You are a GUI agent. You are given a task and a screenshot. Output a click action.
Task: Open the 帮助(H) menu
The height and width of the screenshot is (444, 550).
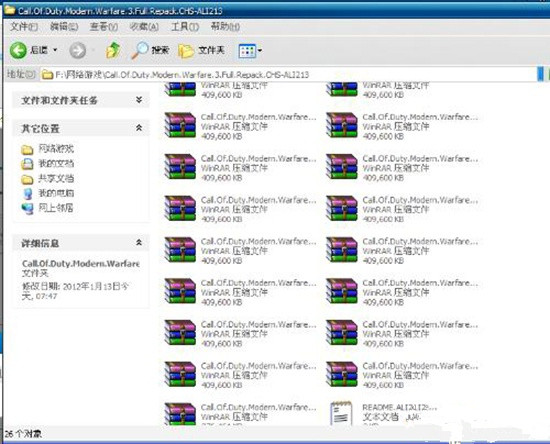tap(225, 27)
